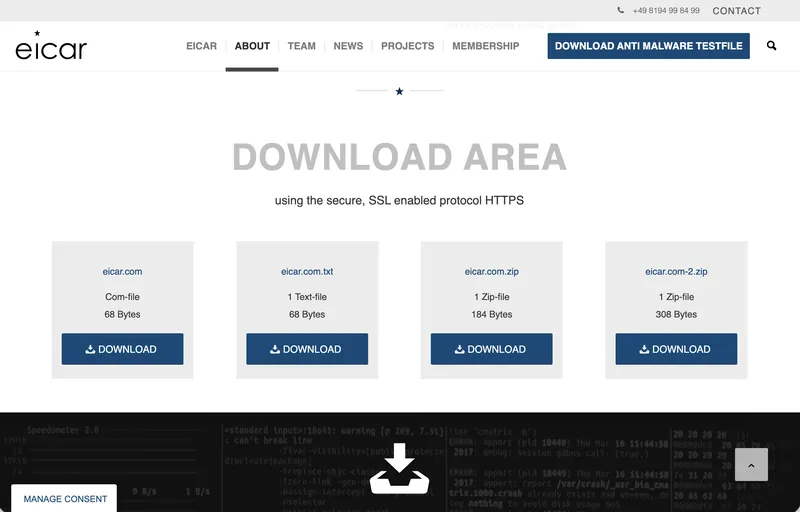Image resolution: width=800 pixels, height=512 pixels.
Task: Open the TEAM menu item
Action: 302,46
